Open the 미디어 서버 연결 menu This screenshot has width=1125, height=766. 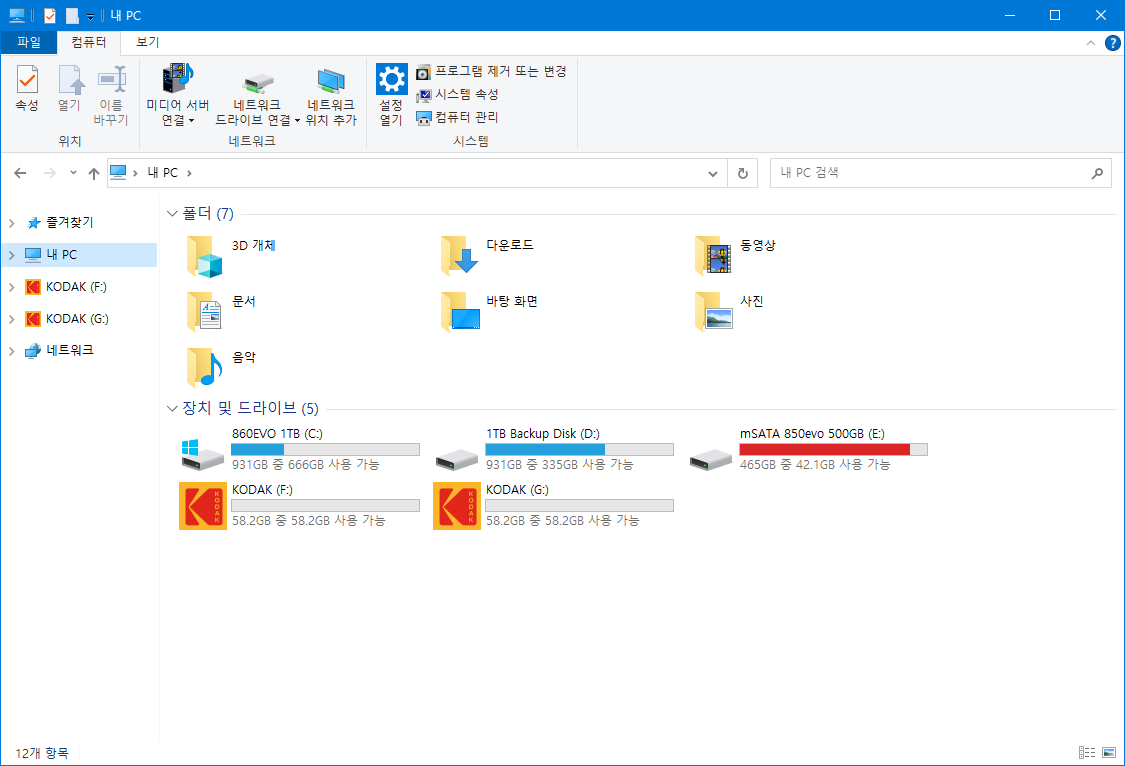click(177, 94)
